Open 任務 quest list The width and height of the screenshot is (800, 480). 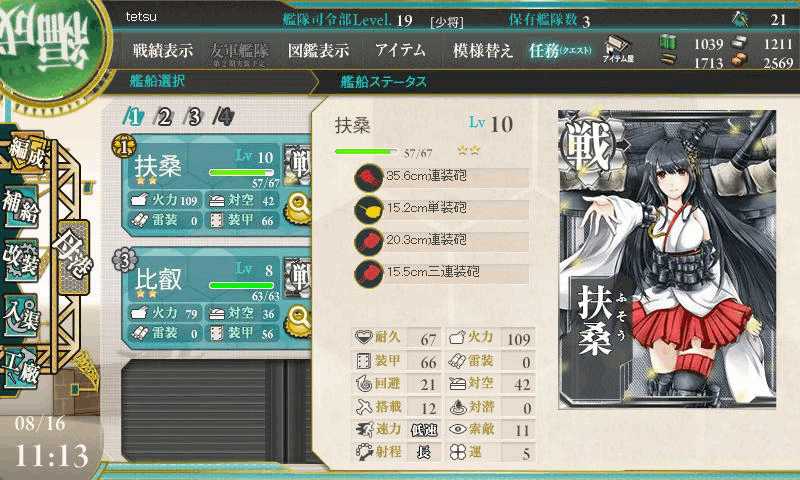tap(560, 50)
